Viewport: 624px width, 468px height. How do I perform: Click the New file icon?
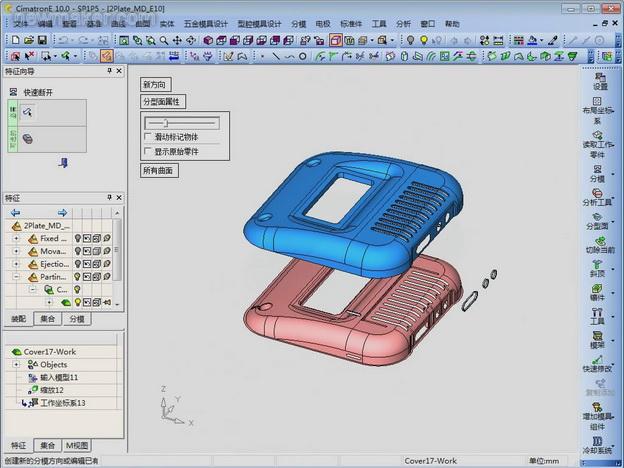(16, 40)
